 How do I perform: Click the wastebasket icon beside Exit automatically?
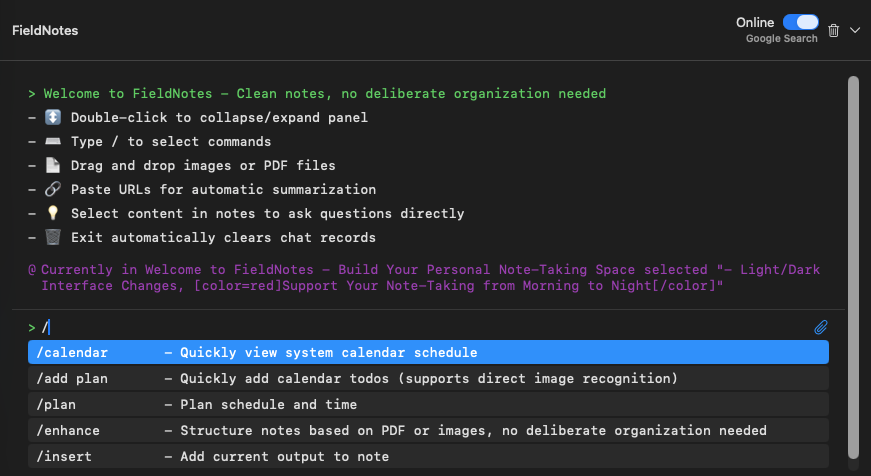coord(53,237)
